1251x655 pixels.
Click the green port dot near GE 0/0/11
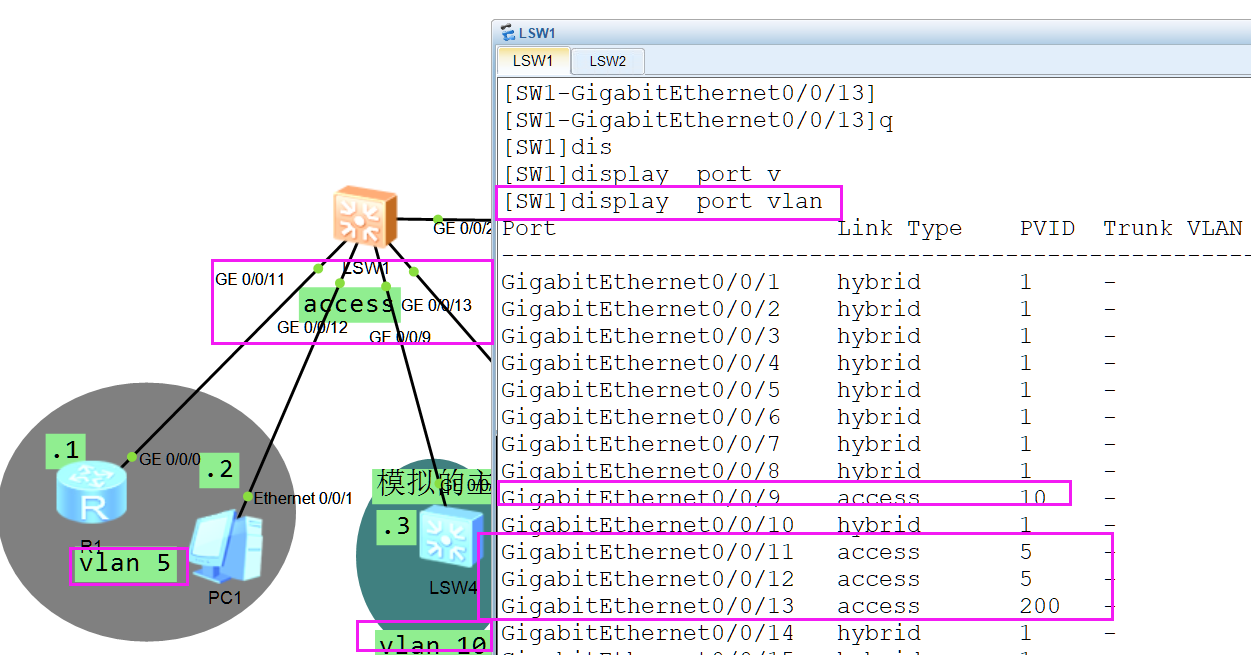click(x=318, y=268)
